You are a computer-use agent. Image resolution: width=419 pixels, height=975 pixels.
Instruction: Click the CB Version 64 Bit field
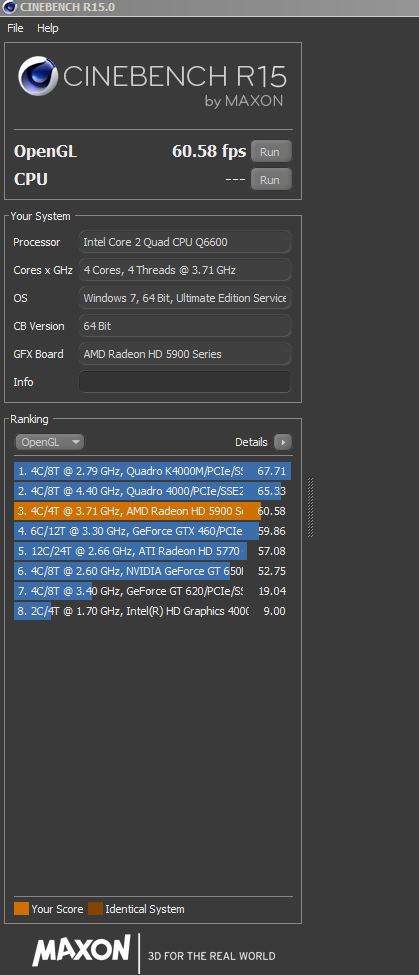(185, 326)
